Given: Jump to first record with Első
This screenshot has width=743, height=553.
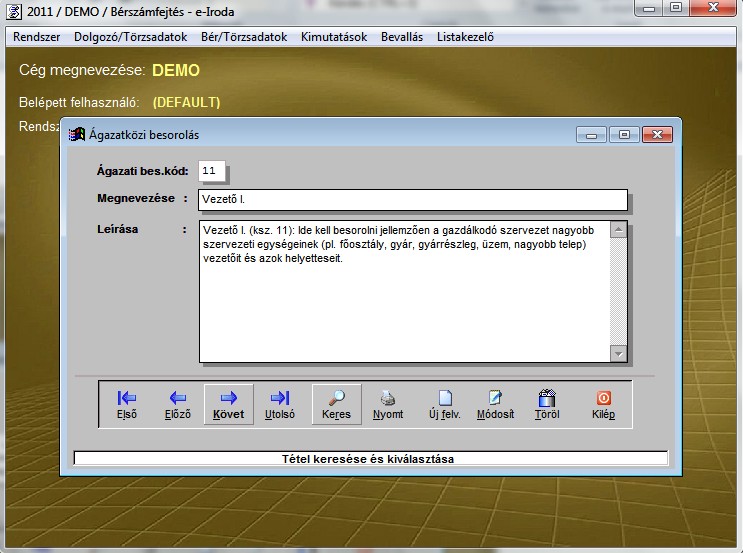Looking at the screenshot, I should pyautogui.click(x=127, y=404).
